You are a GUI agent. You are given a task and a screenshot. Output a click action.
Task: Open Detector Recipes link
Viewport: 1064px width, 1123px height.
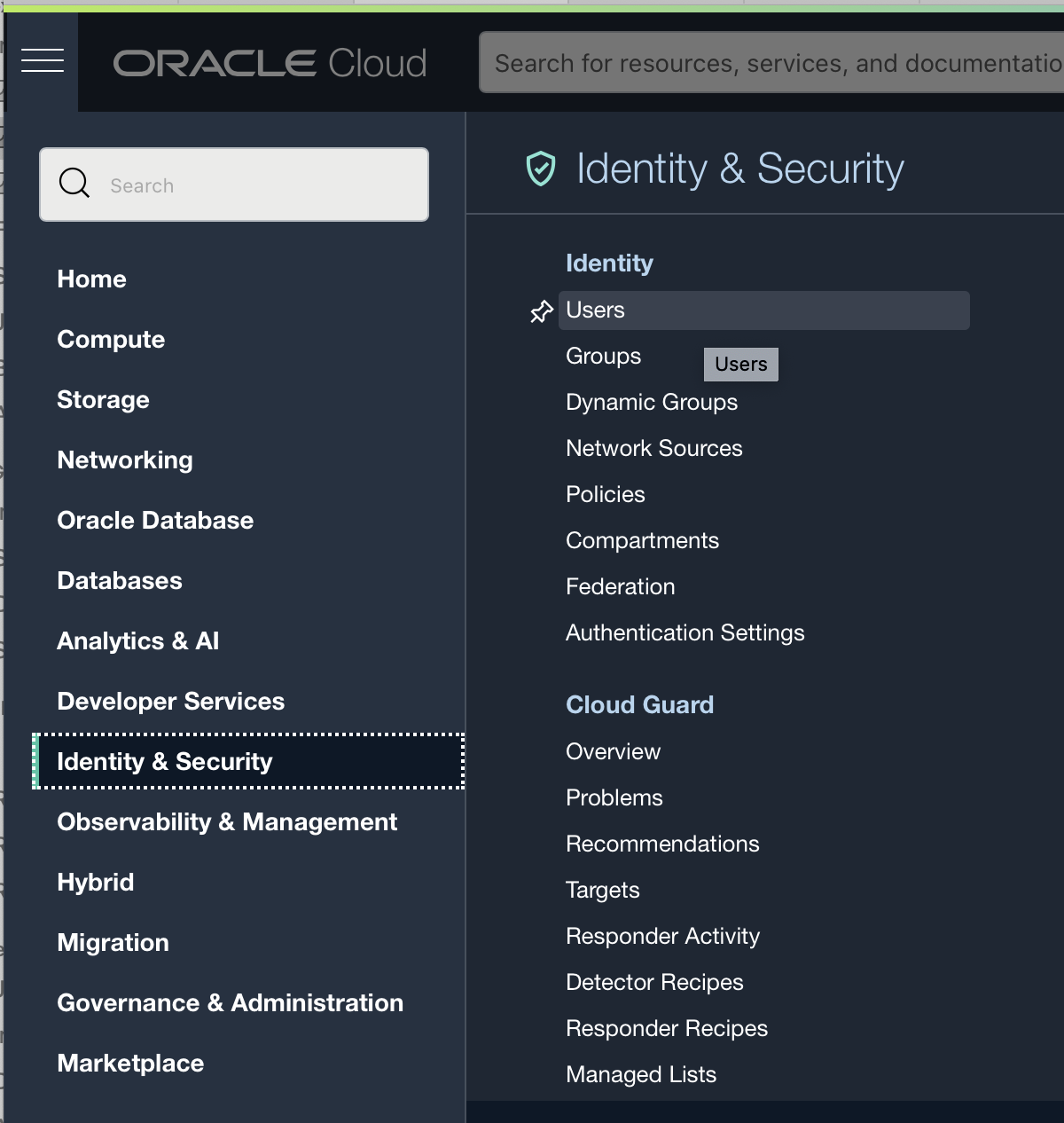click(654, 982)
